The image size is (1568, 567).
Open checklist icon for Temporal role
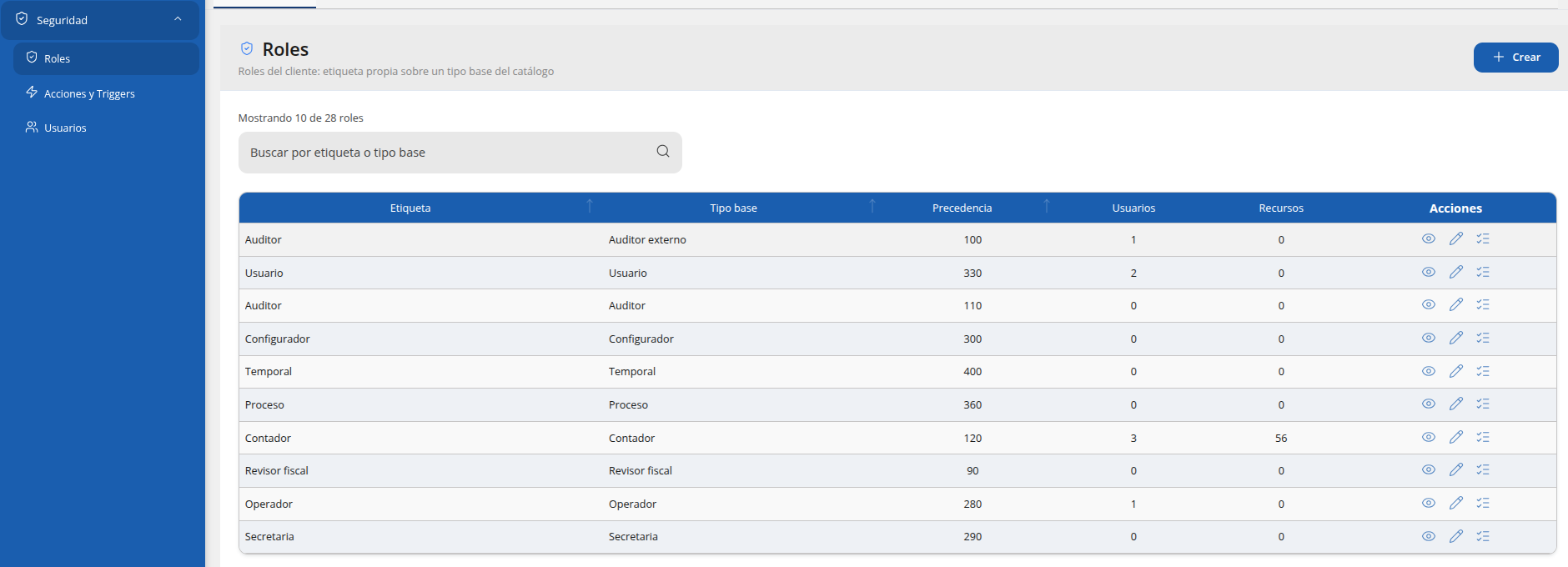coord(1483,372)
